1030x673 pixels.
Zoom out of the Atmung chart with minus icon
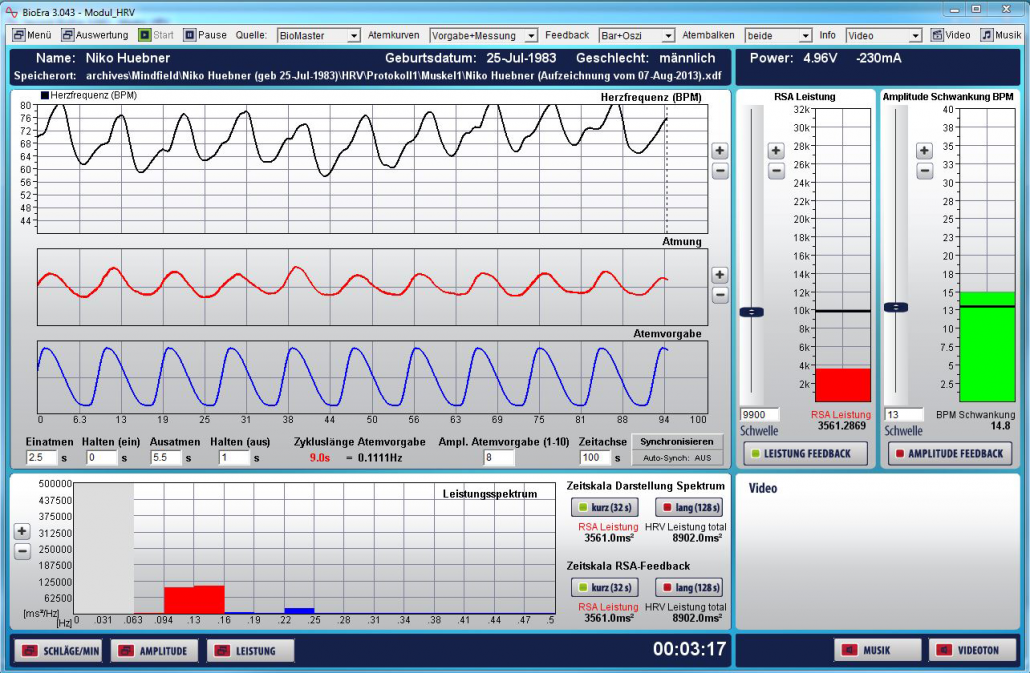coord(718,293)
